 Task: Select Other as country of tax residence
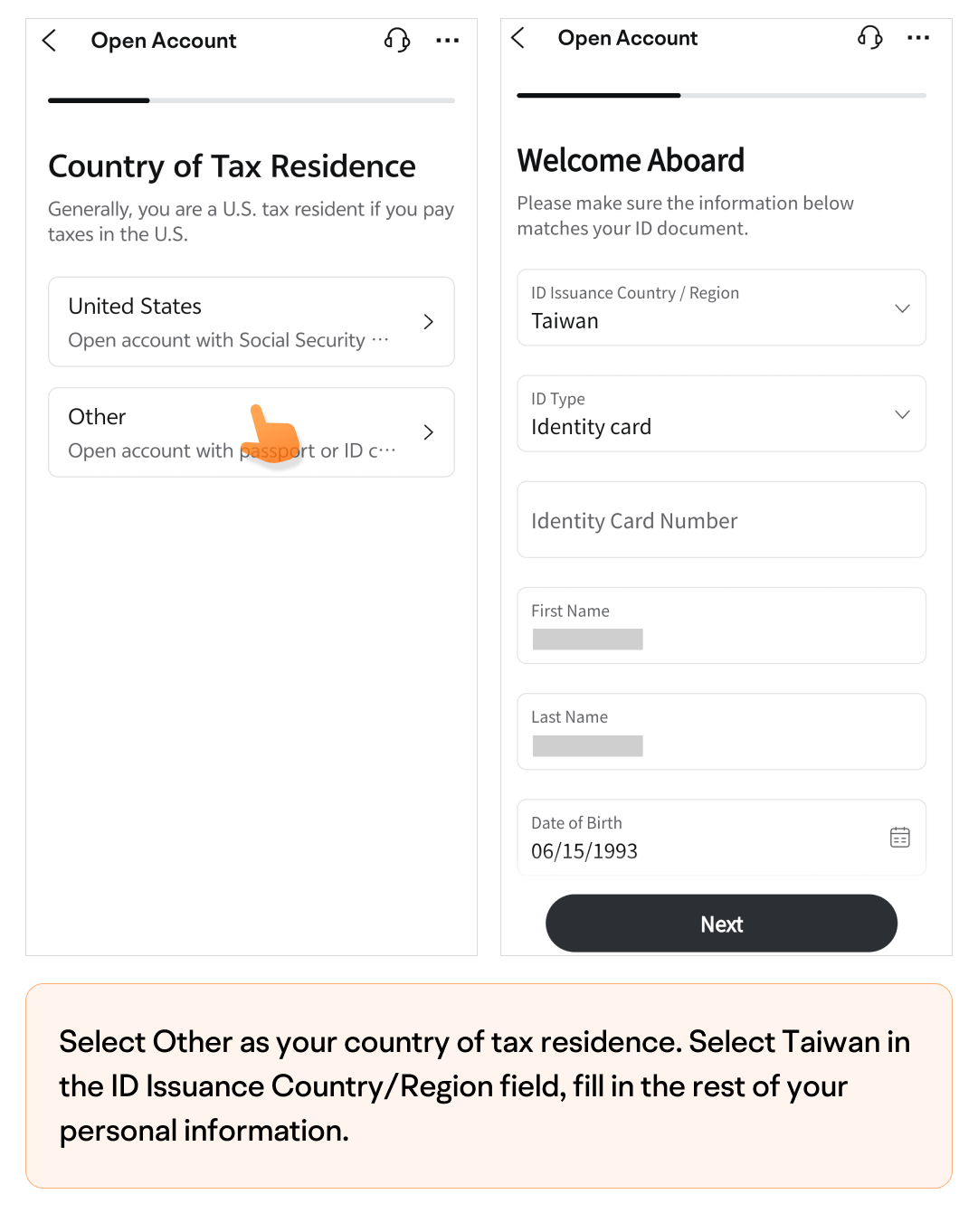pos(252,432)
